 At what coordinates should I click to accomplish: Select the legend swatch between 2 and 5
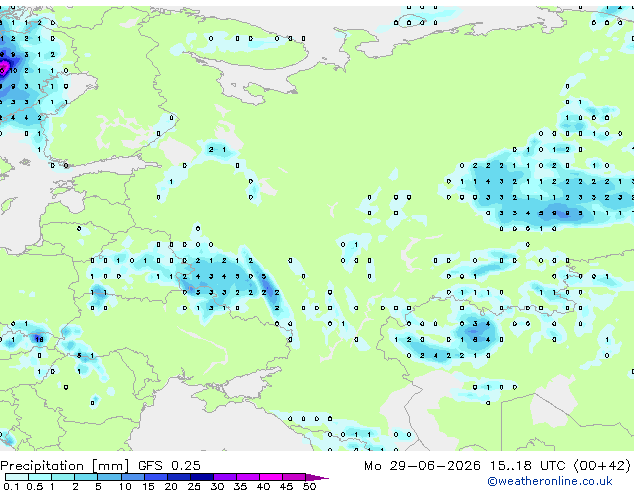coord(86,477)
